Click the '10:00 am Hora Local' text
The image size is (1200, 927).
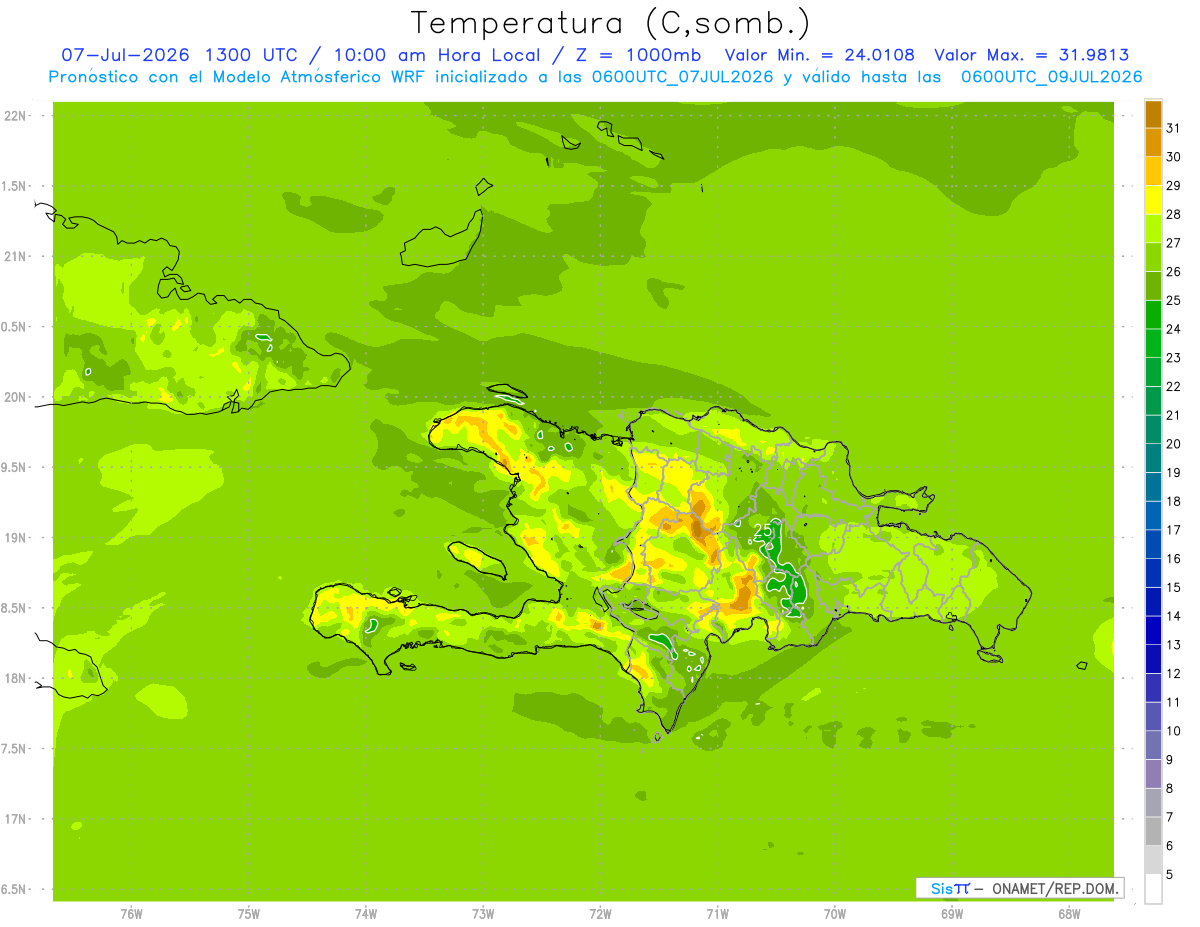[436, 55]
